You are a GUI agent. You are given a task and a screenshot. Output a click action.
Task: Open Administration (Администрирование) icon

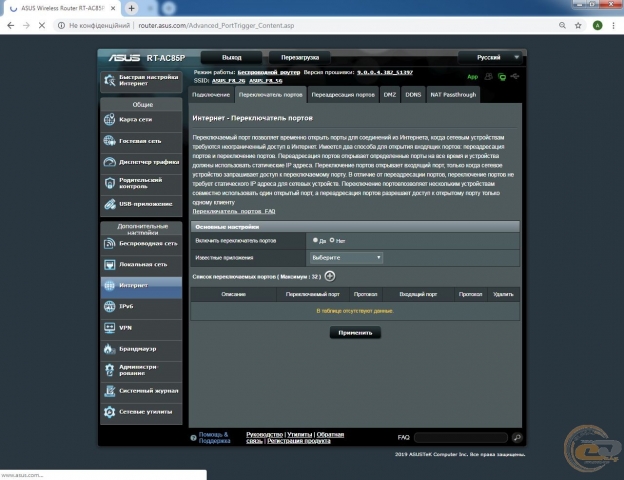109,370
